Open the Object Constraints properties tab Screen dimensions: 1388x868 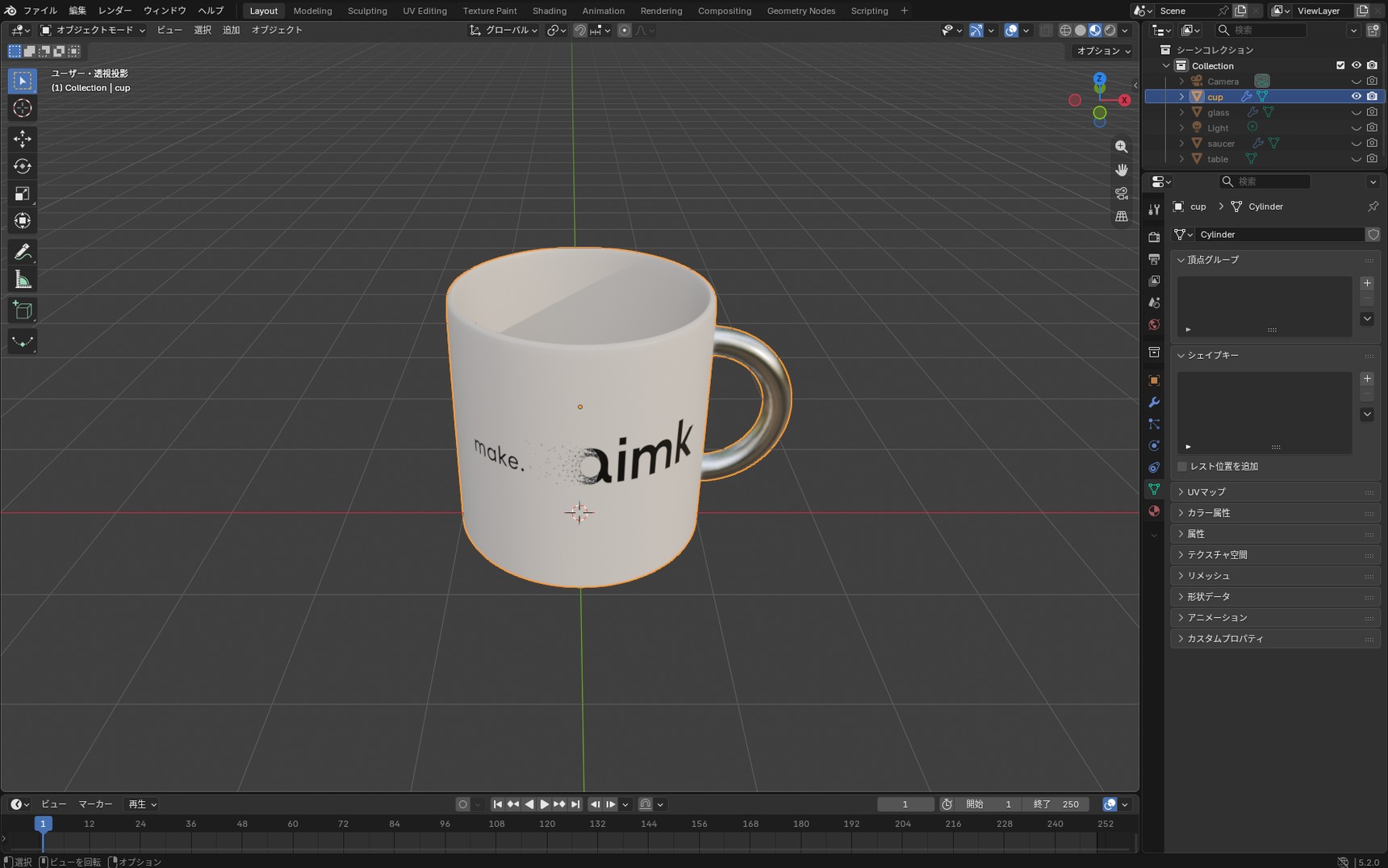tap(1154, 467)
